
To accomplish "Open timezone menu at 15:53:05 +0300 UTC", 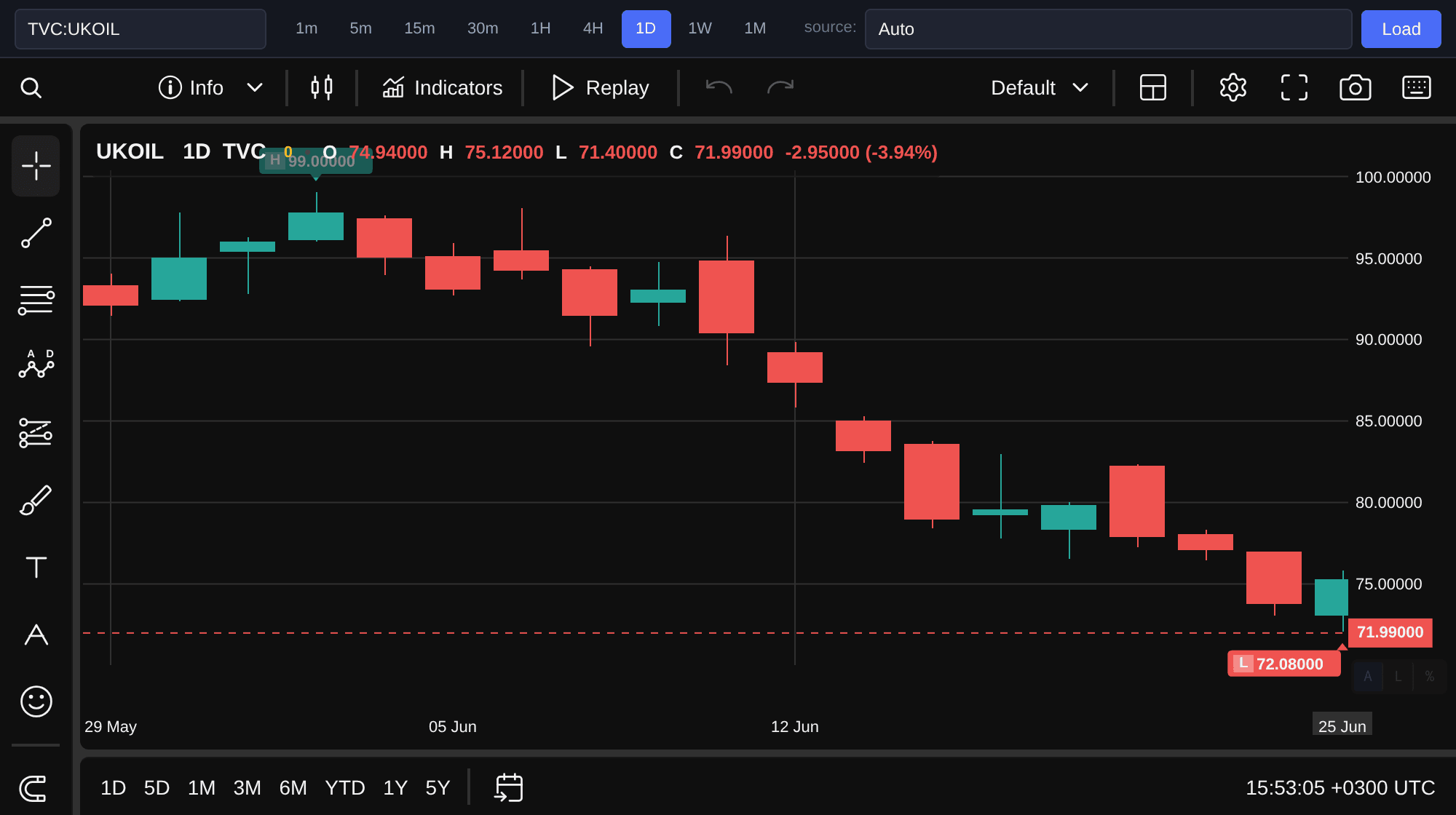I will (1340, 788).
